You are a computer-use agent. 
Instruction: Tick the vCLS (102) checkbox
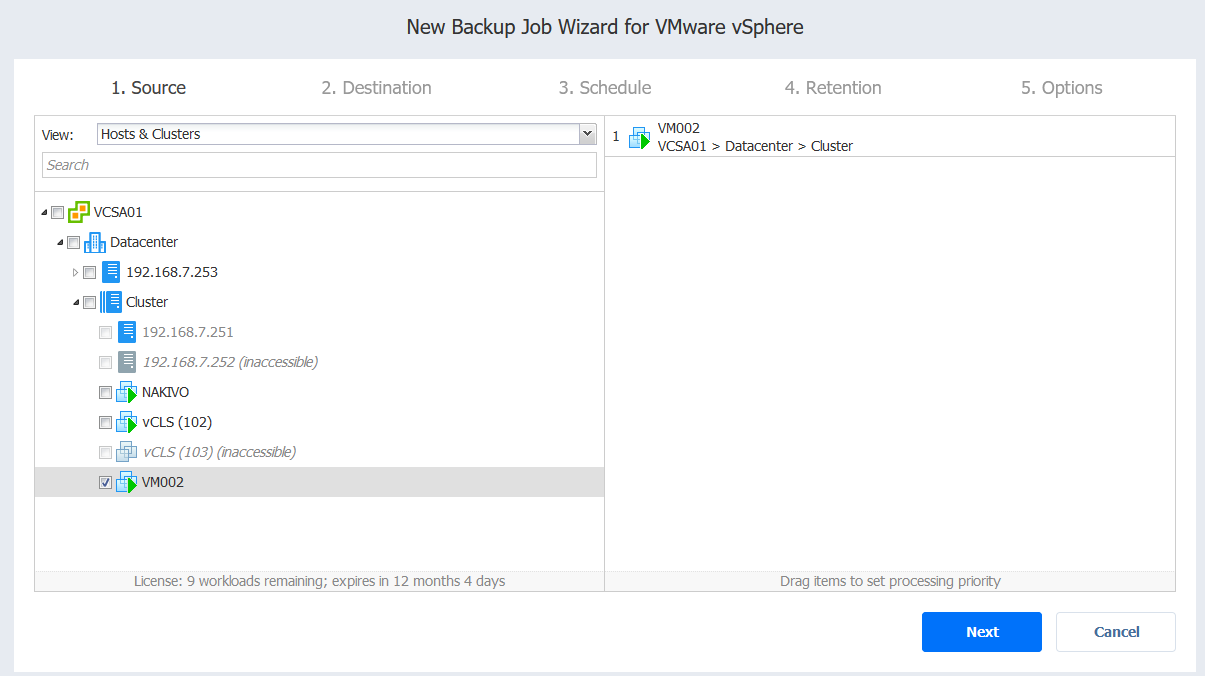(x=105, y=423)
